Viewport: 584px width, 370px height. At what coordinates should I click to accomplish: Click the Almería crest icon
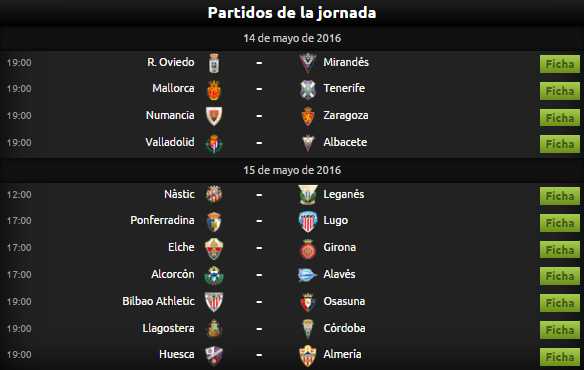click(308, 356)
